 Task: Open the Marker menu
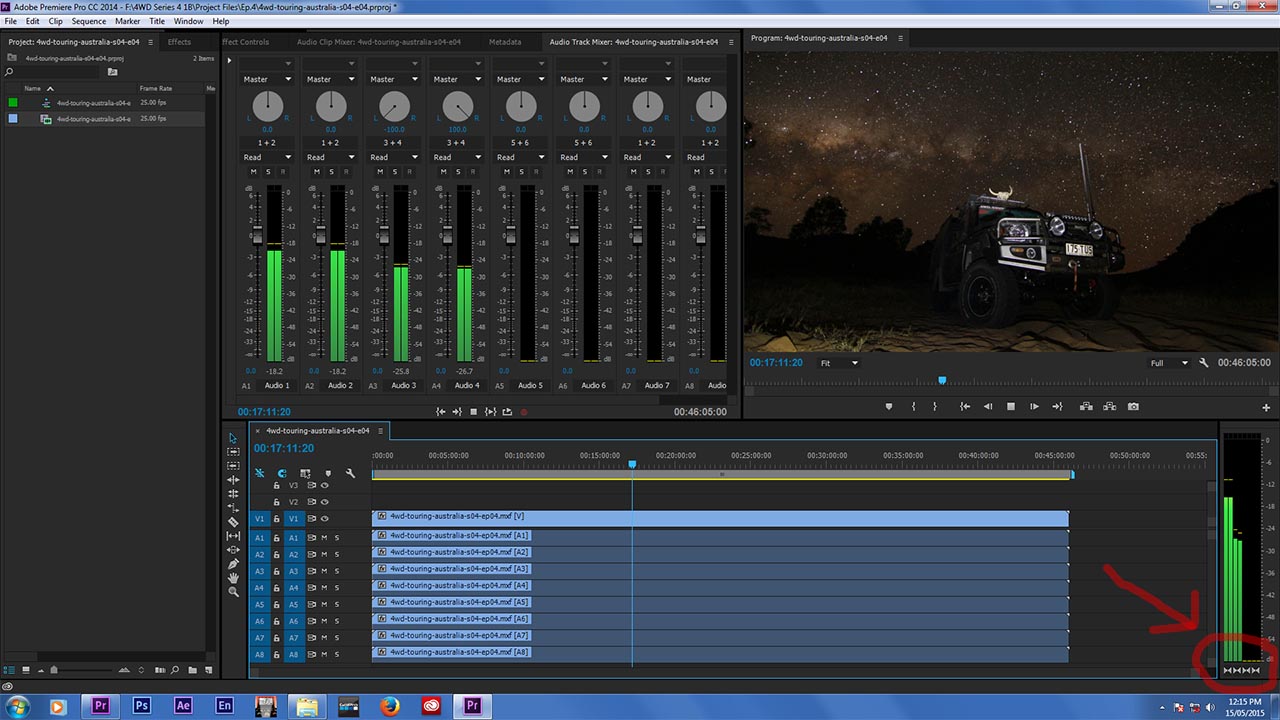[128, 21]
